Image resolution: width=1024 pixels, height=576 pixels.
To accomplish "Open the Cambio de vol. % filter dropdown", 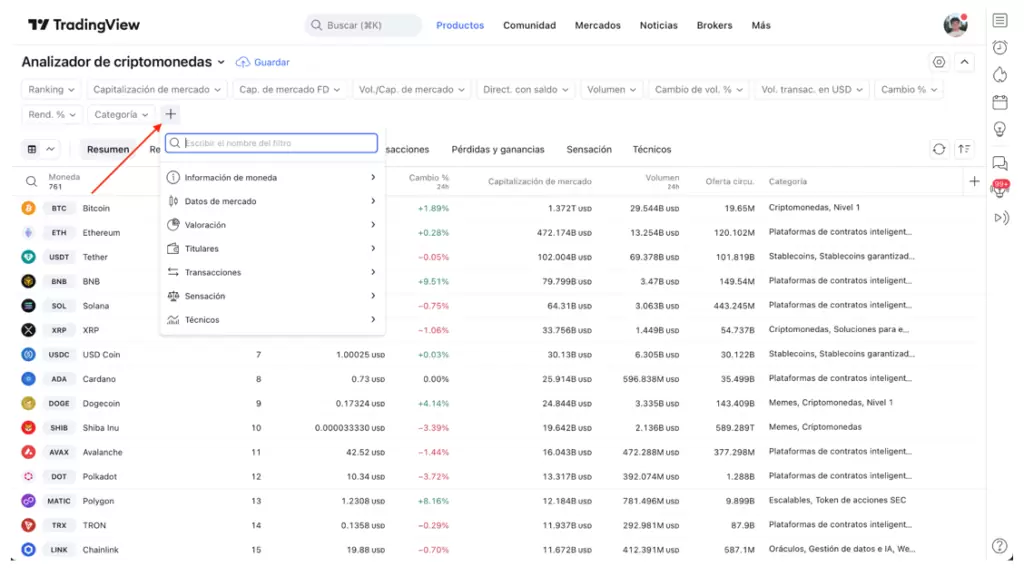I will [699, 89].
